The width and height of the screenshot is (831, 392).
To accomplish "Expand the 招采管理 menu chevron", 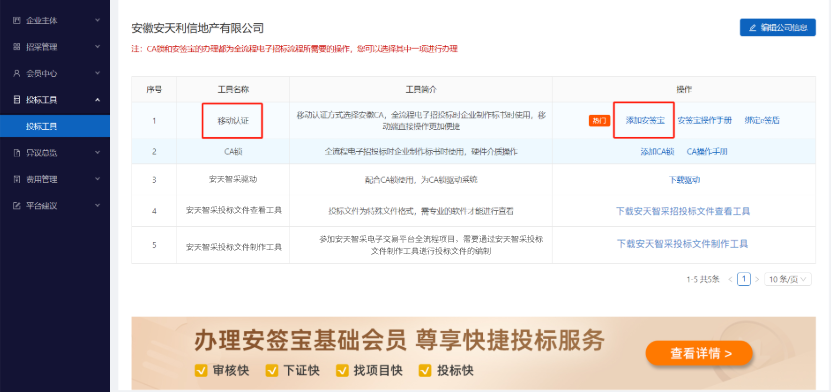I will 98,47.
